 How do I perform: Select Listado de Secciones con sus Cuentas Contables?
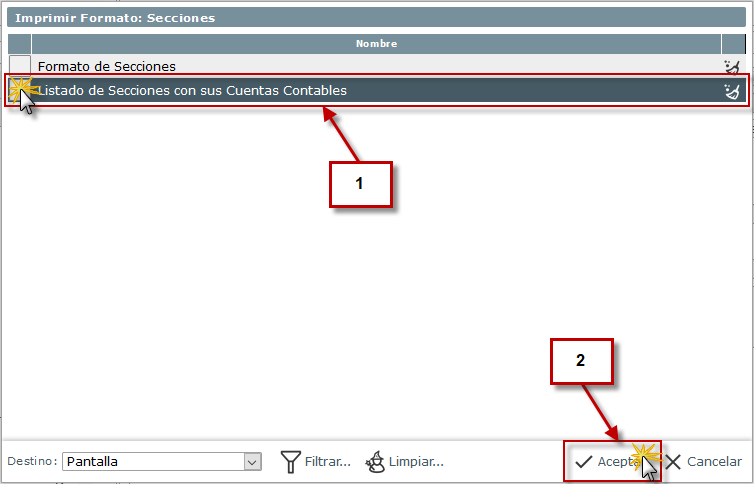(x=192, y=90)
